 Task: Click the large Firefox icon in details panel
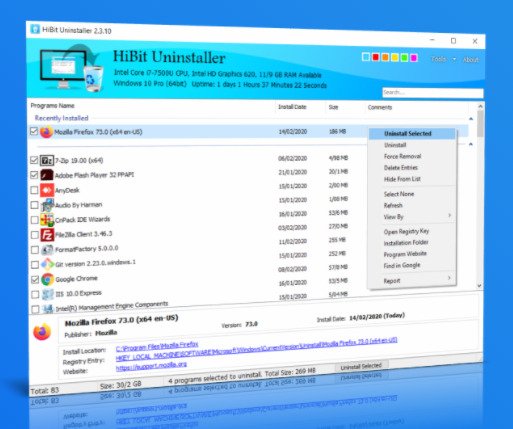point(42,331)
